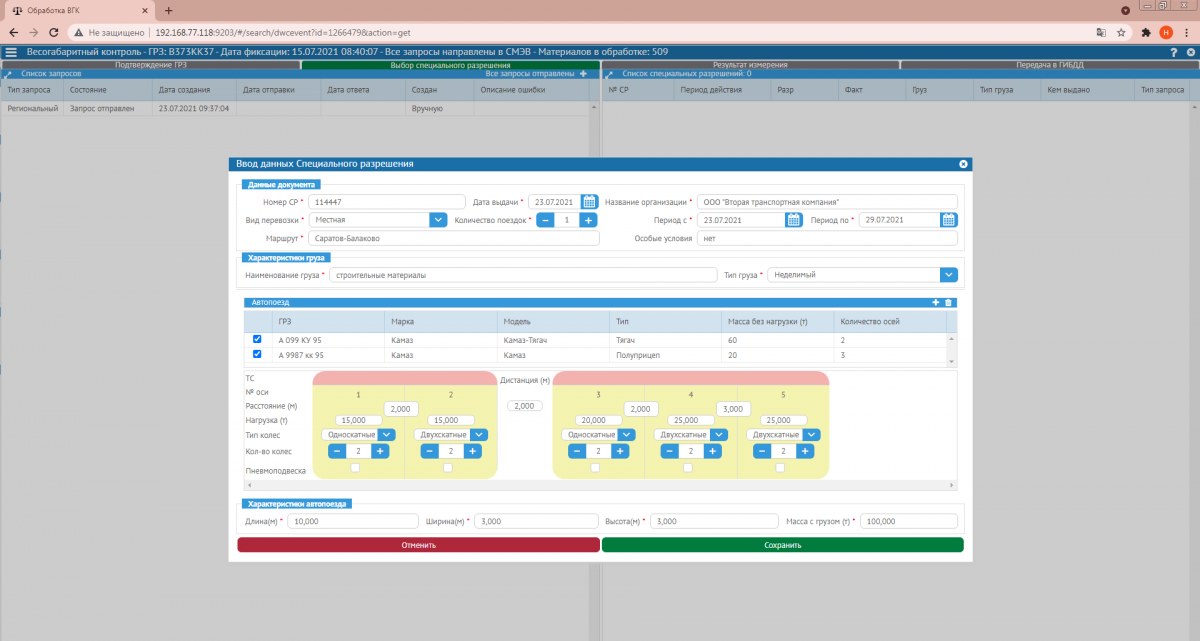Enable Пневмоподвеска for axle 3

(x=595, y=467)
